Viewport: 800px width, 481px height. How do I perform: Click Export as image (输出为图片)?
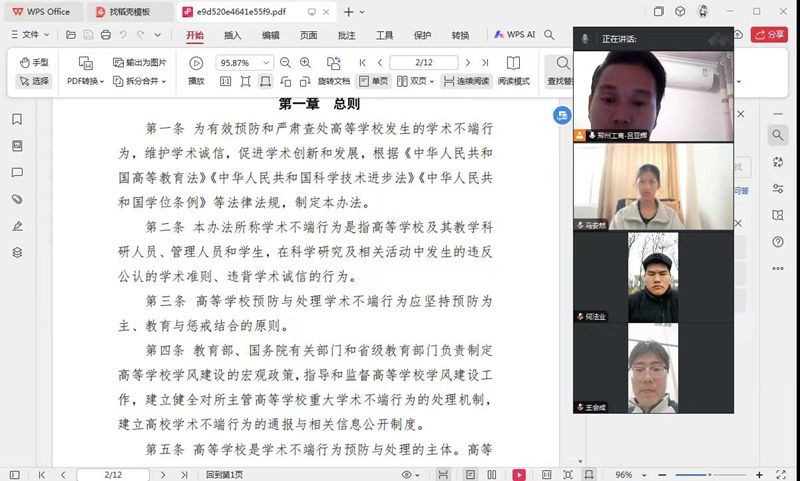pyautogui.click(x=139, y=63)
